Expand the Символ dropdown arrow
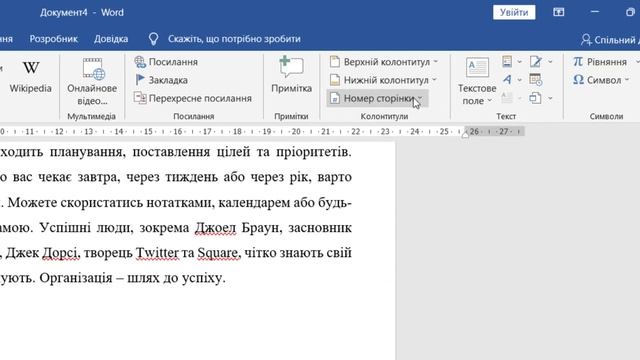The width and height of the screenshot is (640, 360). pyautogui.click(x=627, y=80)
